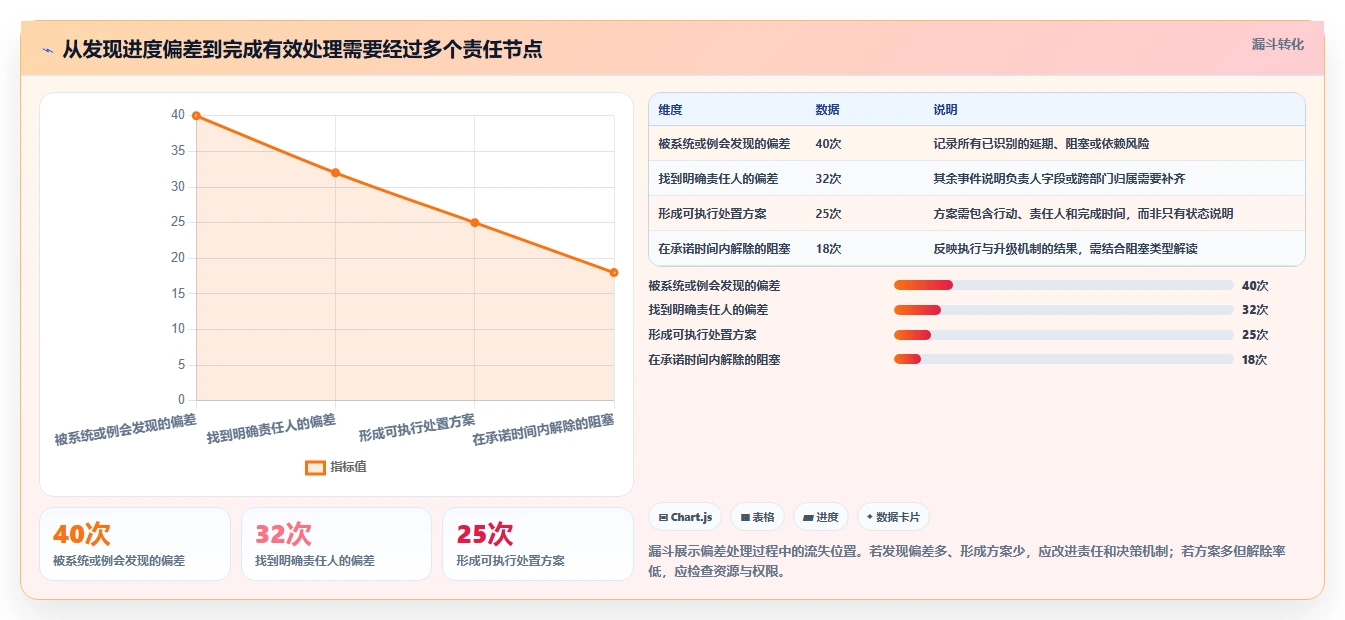The width and height of the screenshot is (1345, 620).
Task: Click x-axis label 在承诺时间内解除的阻塞 in chart
Action: (x=543, y=430)
